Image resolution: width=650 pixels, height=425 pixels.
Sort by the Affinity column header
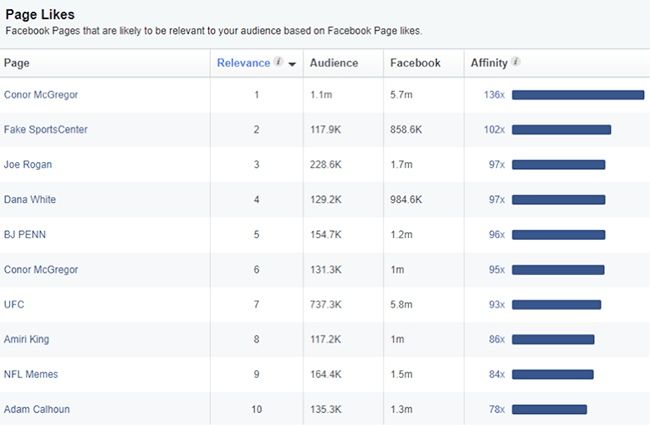pyautogui.click(x=489, y=63)
